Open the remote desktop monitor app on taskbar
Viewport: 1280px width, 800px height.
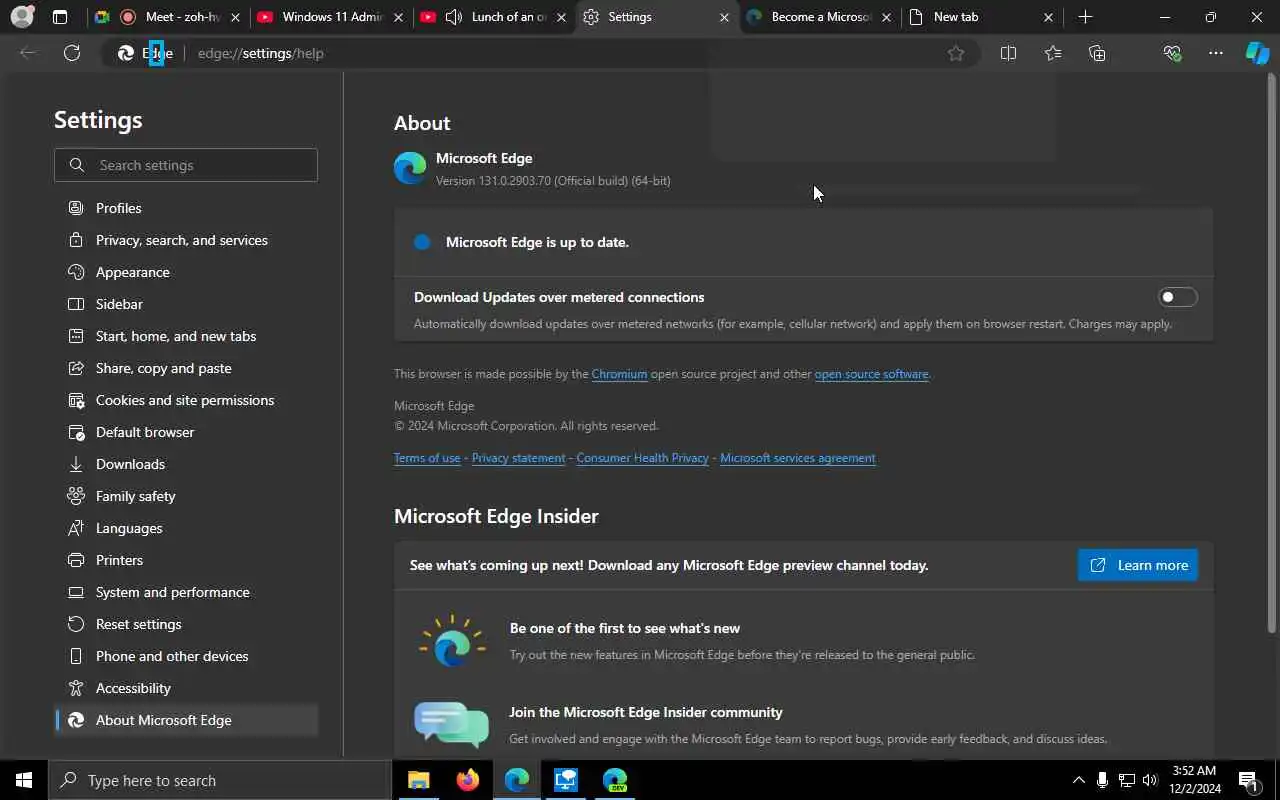[x=566, y=780]
